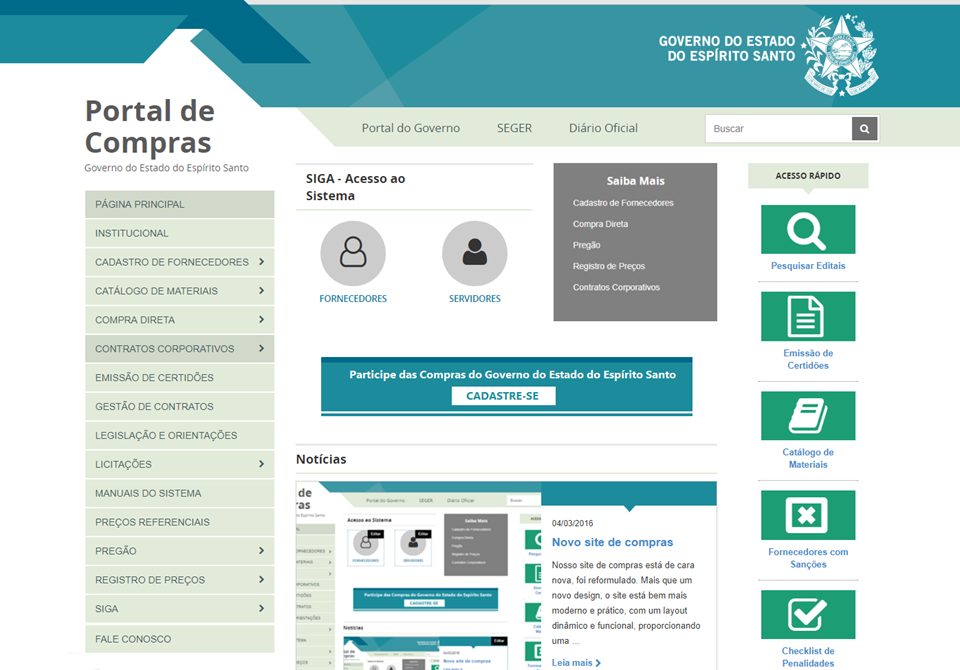The width and height of the screenshot is (960, 670).
Task: Select the SERVIDORES access icon
Action: pyautogui.click(x=474, y=253)
